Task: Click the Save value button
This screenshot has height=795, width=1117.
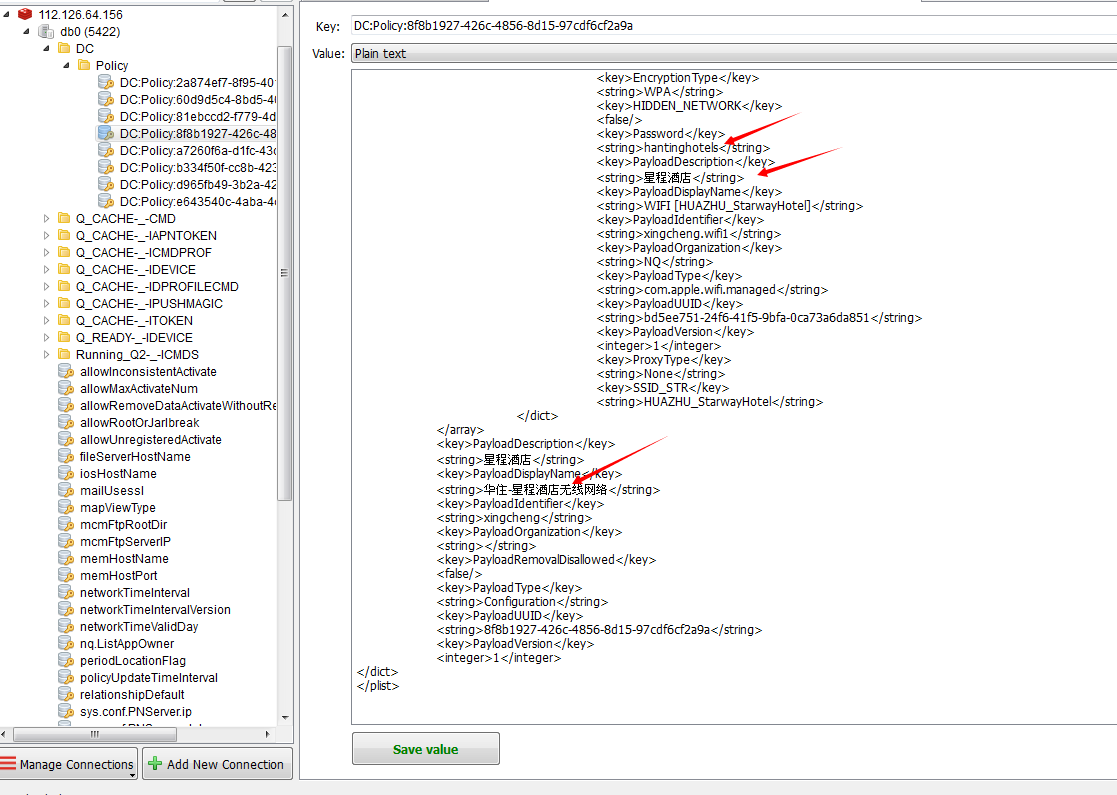Action: [x=425, y=749]
